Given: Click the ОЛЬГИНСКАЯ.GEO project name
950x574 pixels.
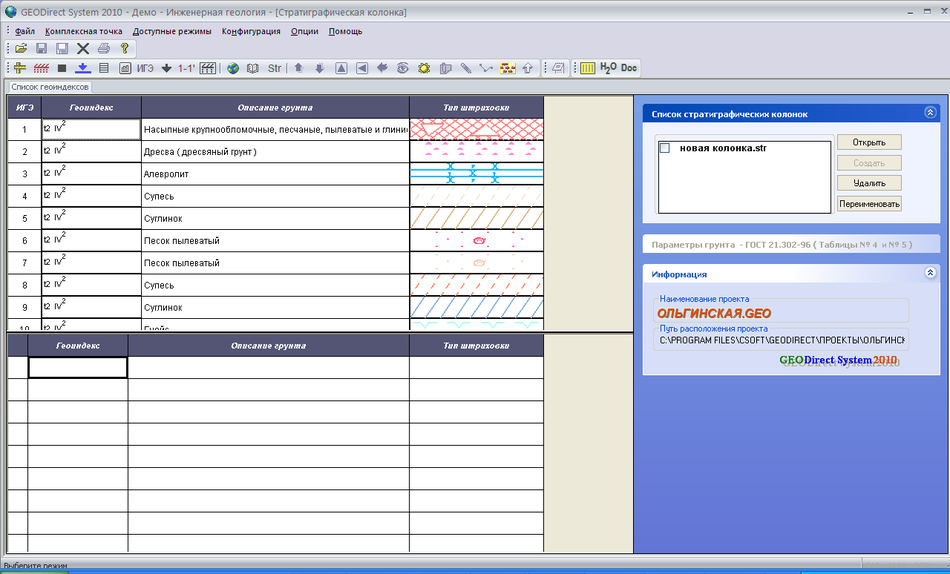Looking at the screenshot, I should [714, 313].
